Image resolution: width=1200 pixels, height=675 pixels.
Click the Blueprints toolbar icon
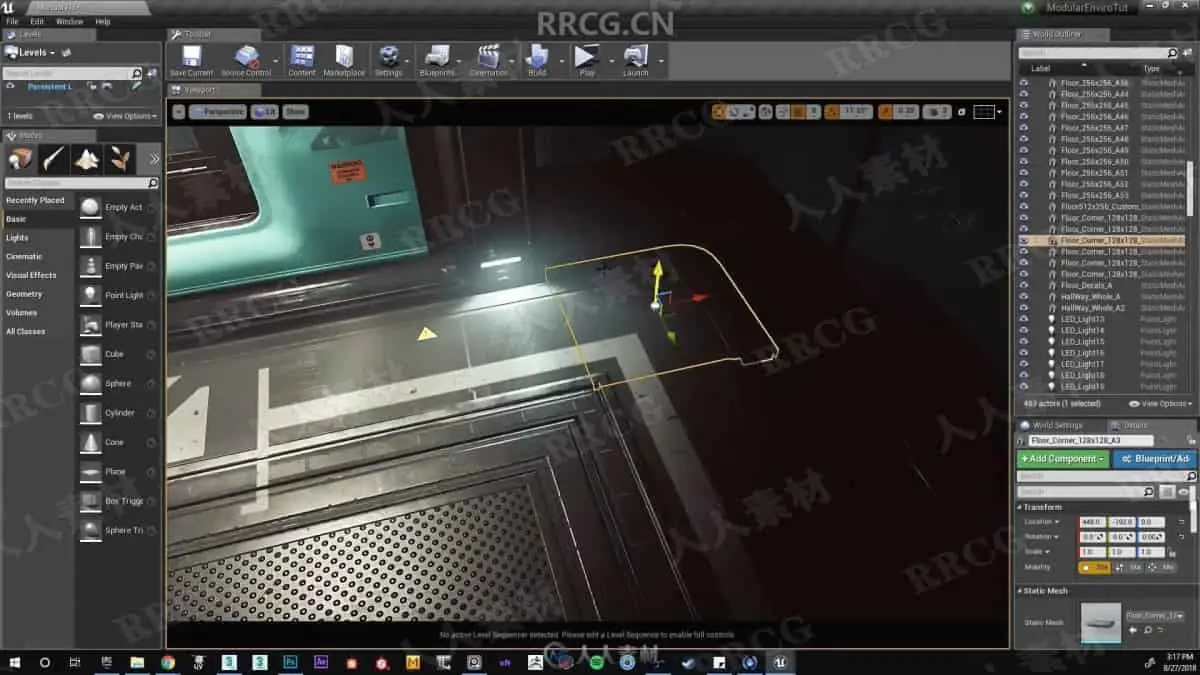click(x=437, y=61)
